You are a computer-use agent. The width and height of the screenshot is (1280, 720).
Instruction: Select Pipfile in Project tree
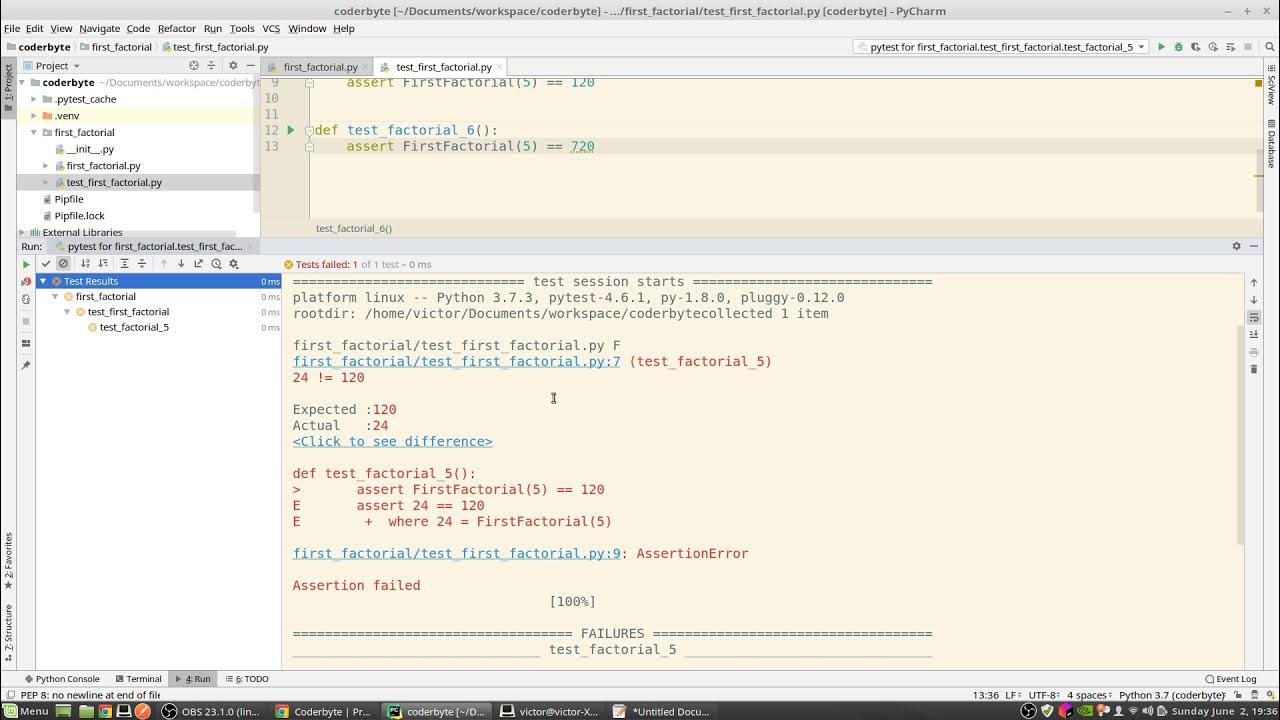(x=69, y=199)
